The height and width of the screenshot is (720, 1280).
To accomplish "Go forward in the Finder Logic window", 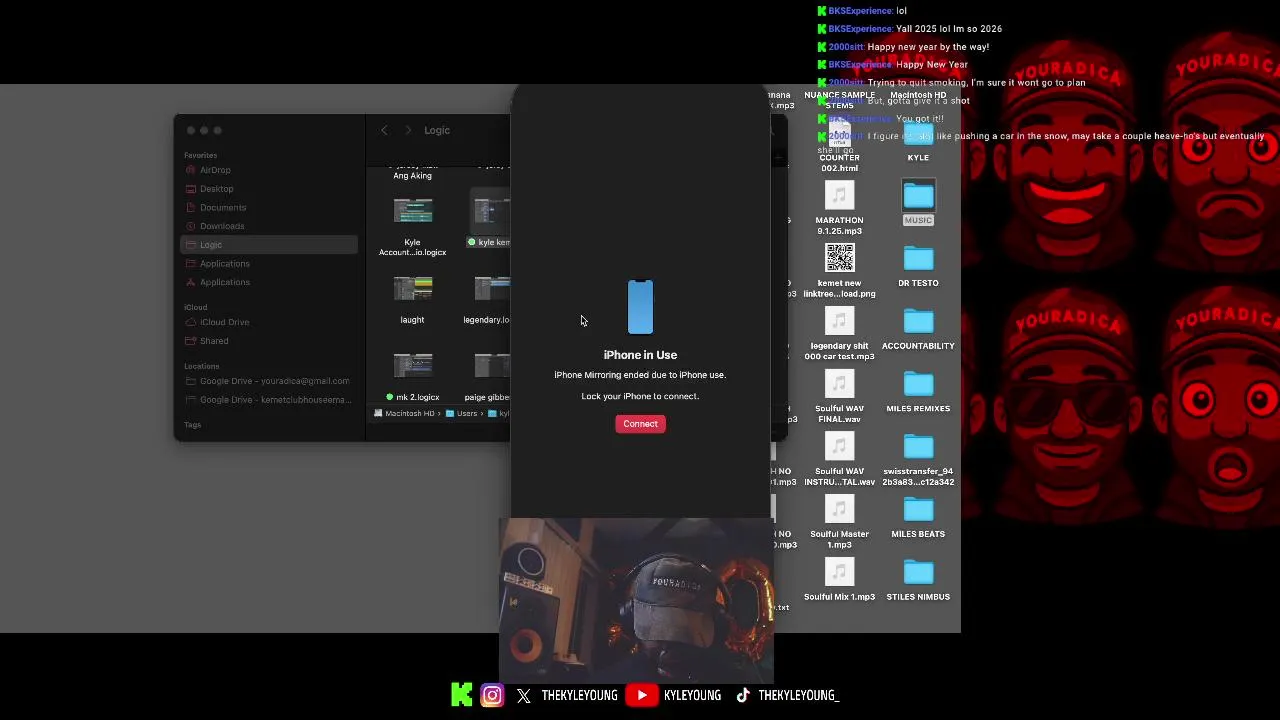I will 408,130.
